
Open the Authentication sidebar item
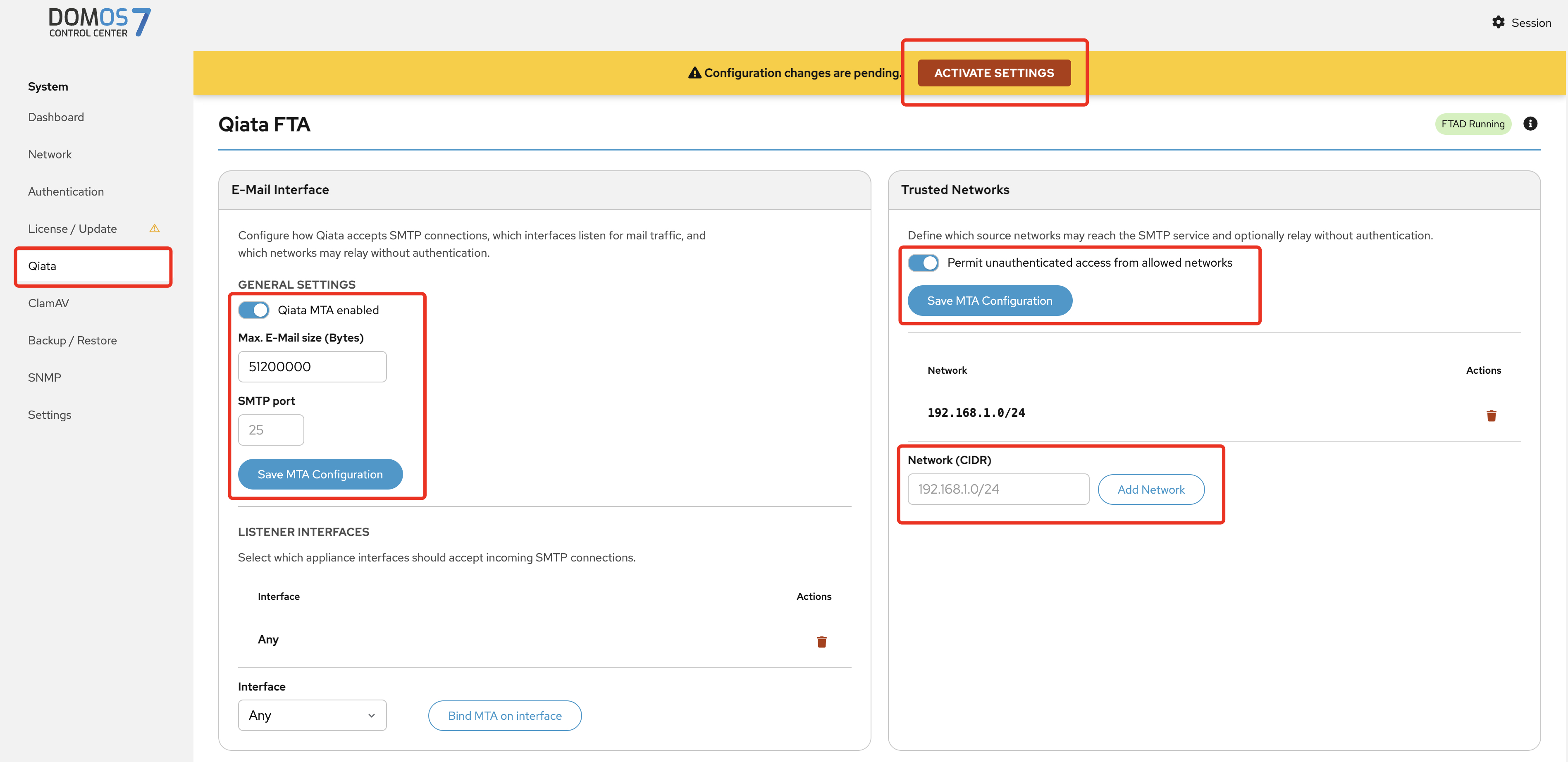(66, 191)
